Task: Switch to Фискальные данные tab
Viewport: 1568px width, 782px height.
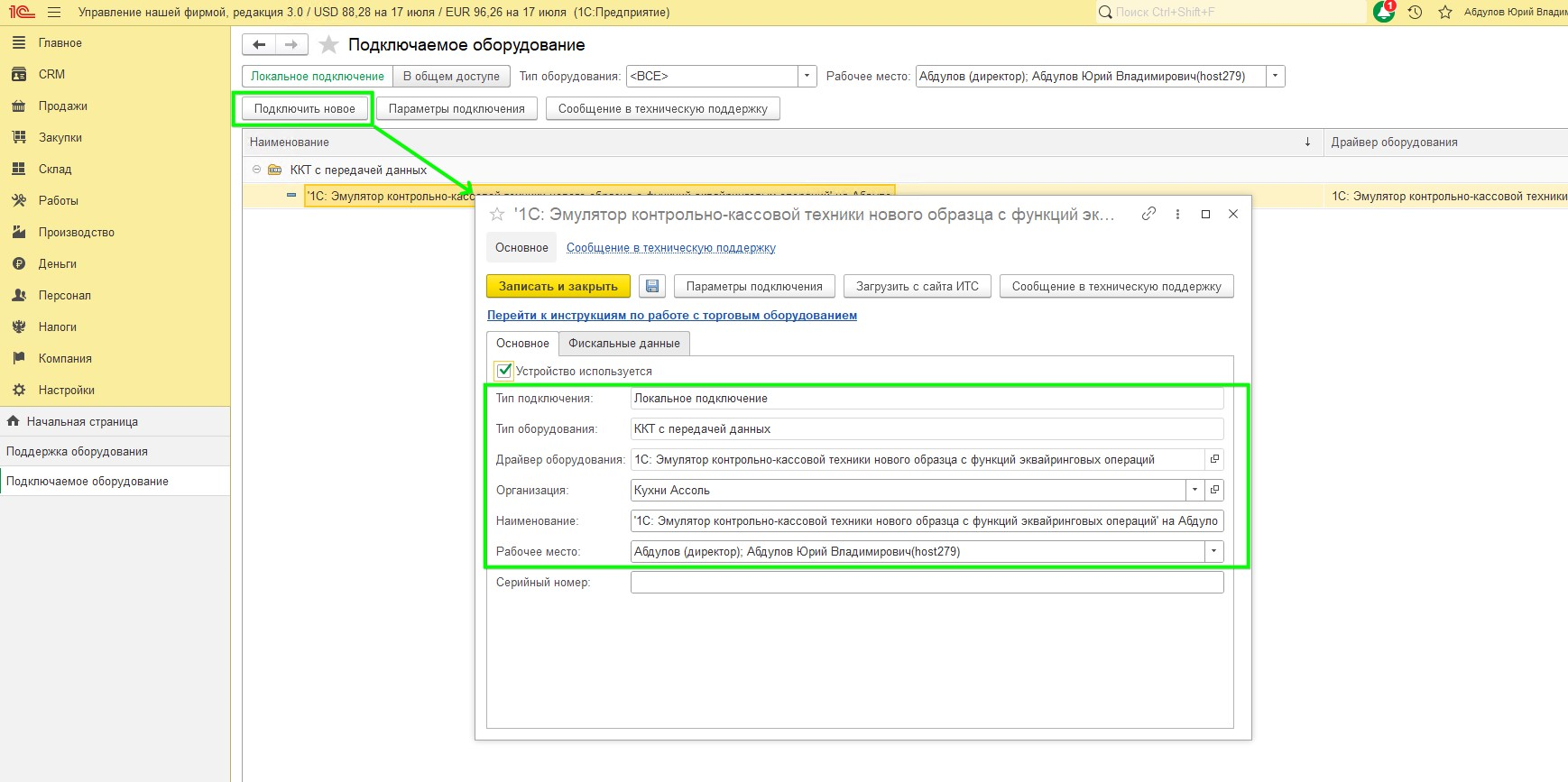Action: click(624, 344)
